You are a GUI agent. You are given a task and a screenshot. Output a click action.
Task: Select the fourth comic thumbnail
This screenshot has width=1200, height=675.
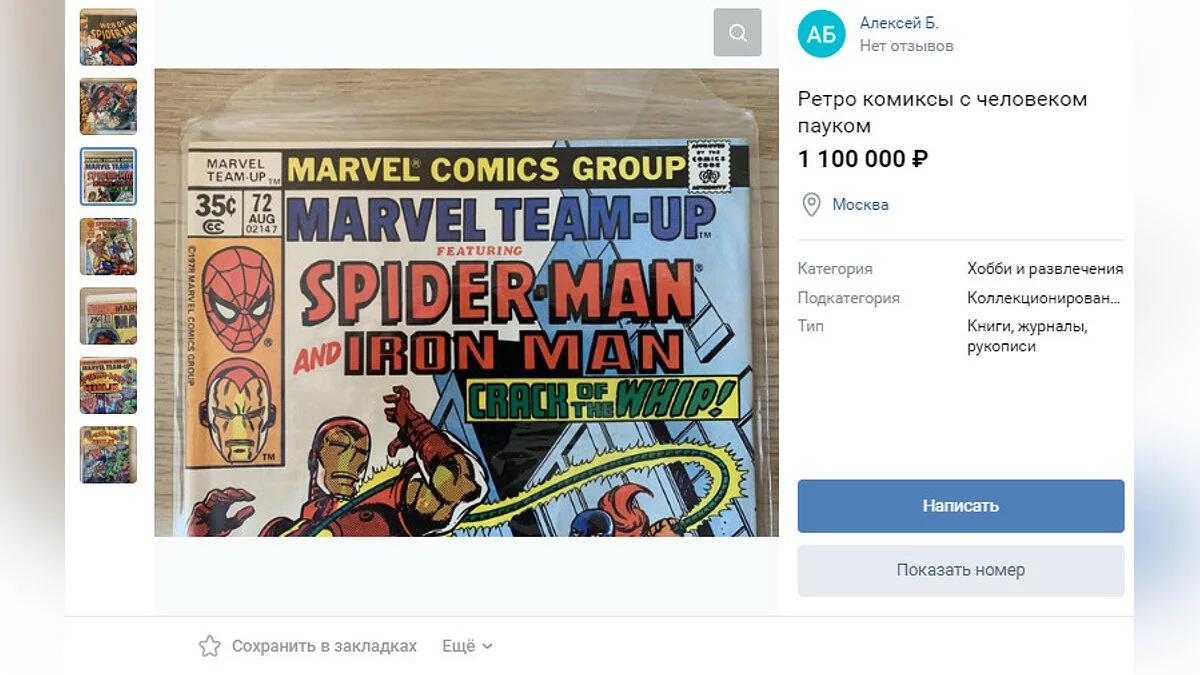pos(108,246)
